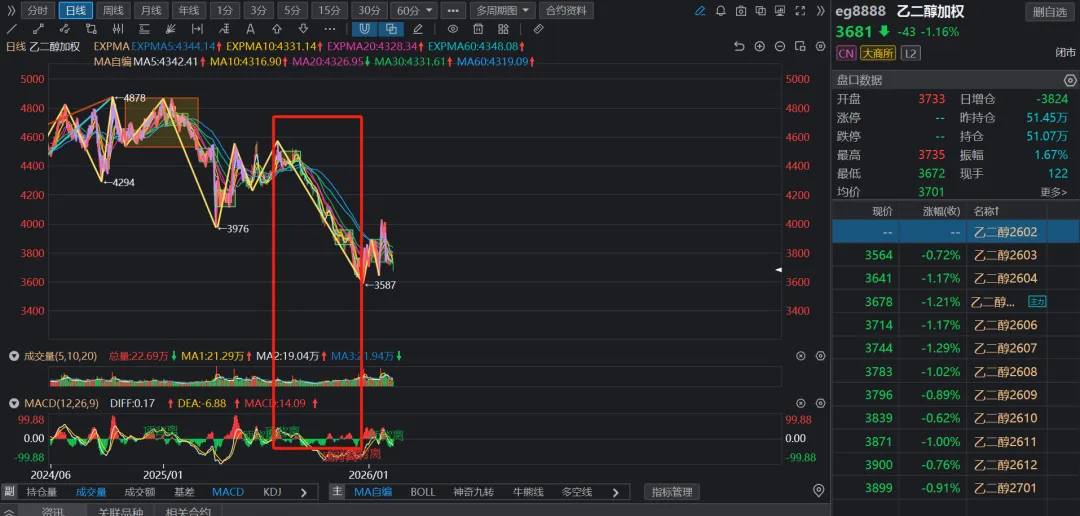Screen dimensions: 1080x516
Task: Choose the vertical bars channel tool
Action: coord(117,28)
